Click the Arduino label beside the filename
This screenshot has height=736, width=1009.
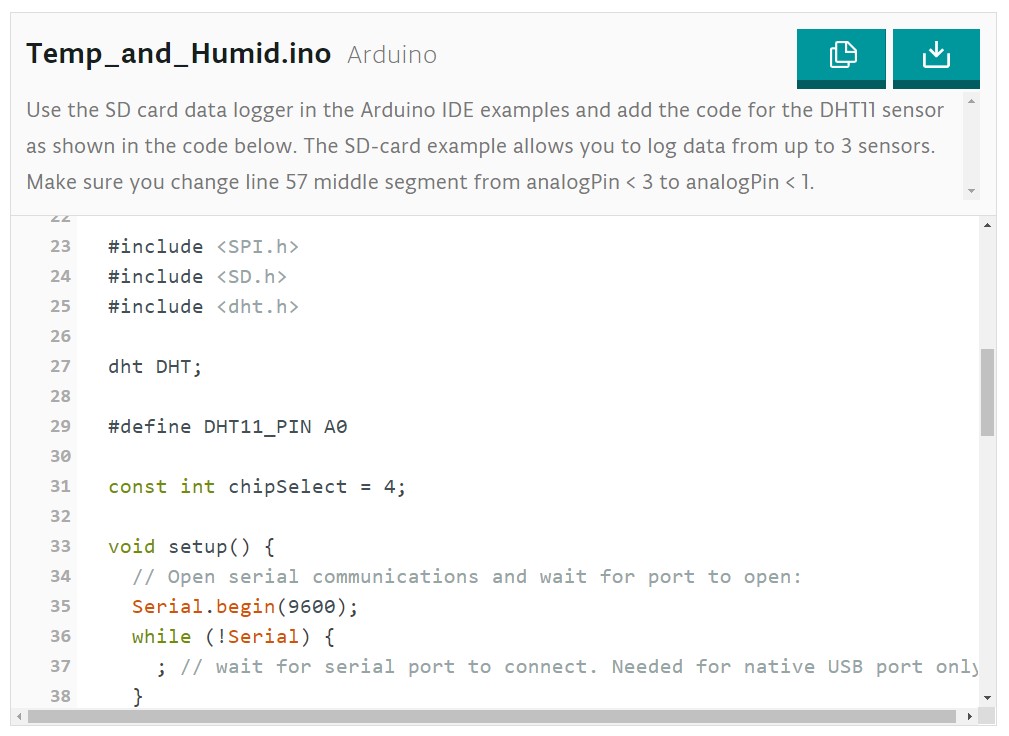tap(391, 55)
